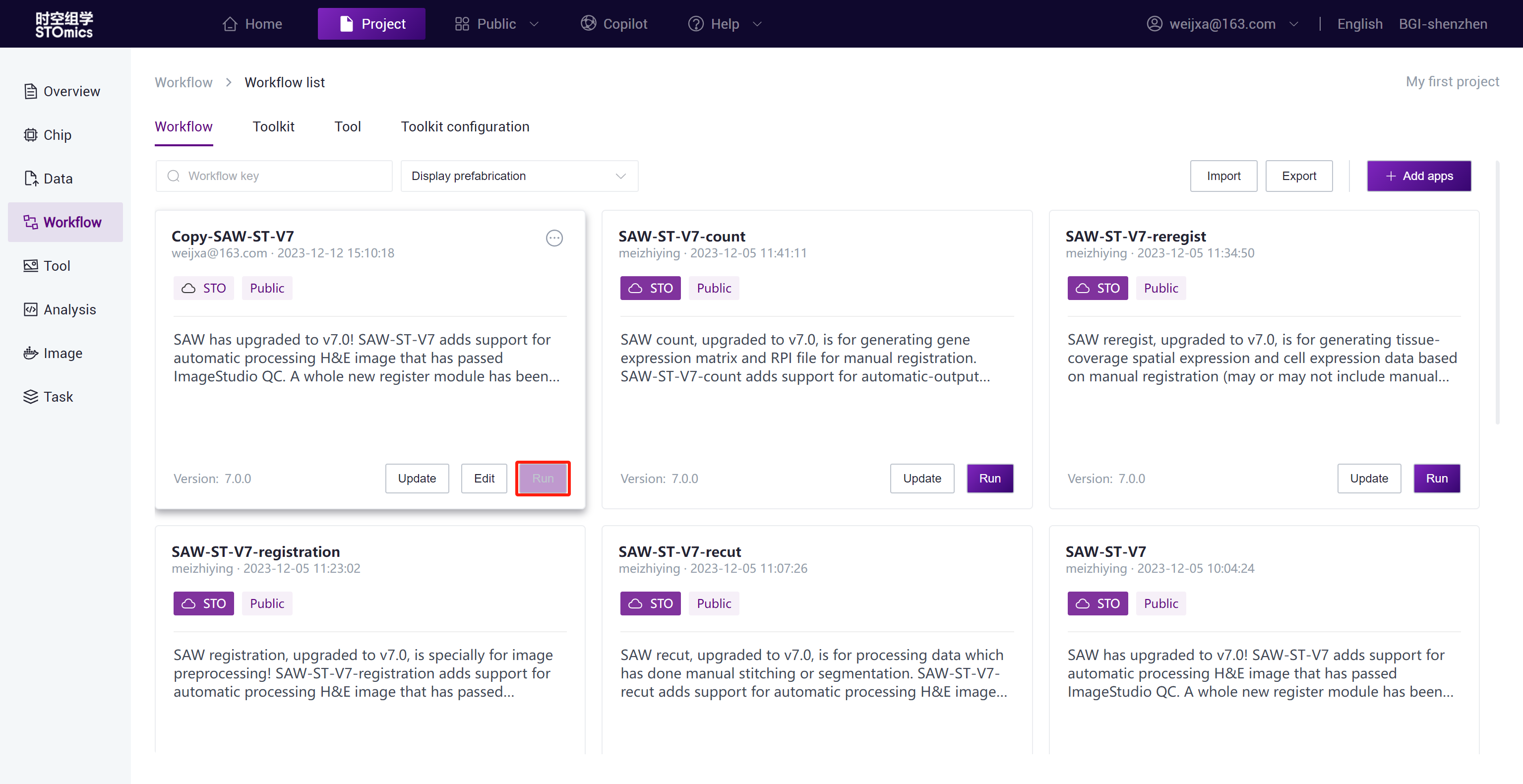Switch to the Toolkit tab

pos(273,126)
